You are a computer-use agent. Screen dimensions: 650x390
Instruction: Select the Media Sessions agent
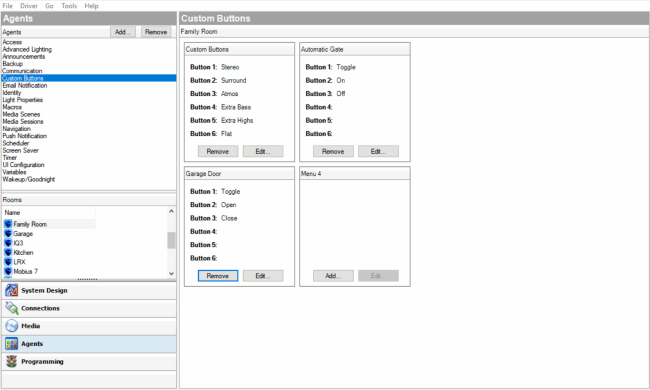click(23, 121)
